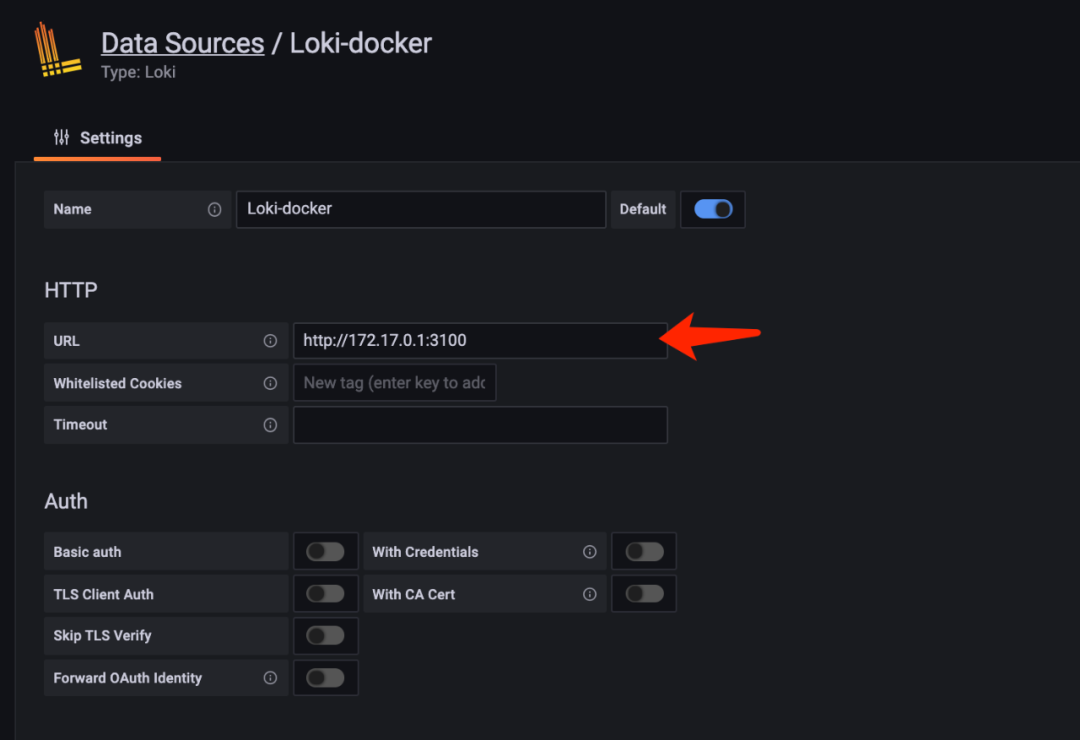This screenshot has width=1080, height=740.
Task: Click the URL input field
Action: coord(480,340)
